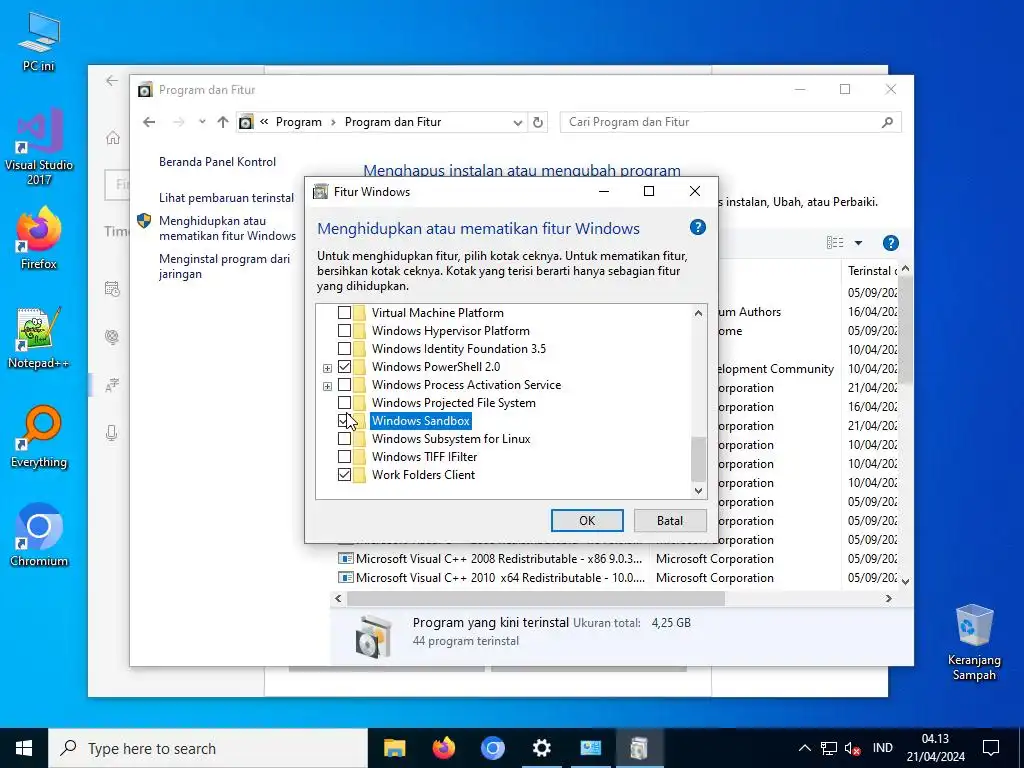Open the notification center icon

click(991, 748)
